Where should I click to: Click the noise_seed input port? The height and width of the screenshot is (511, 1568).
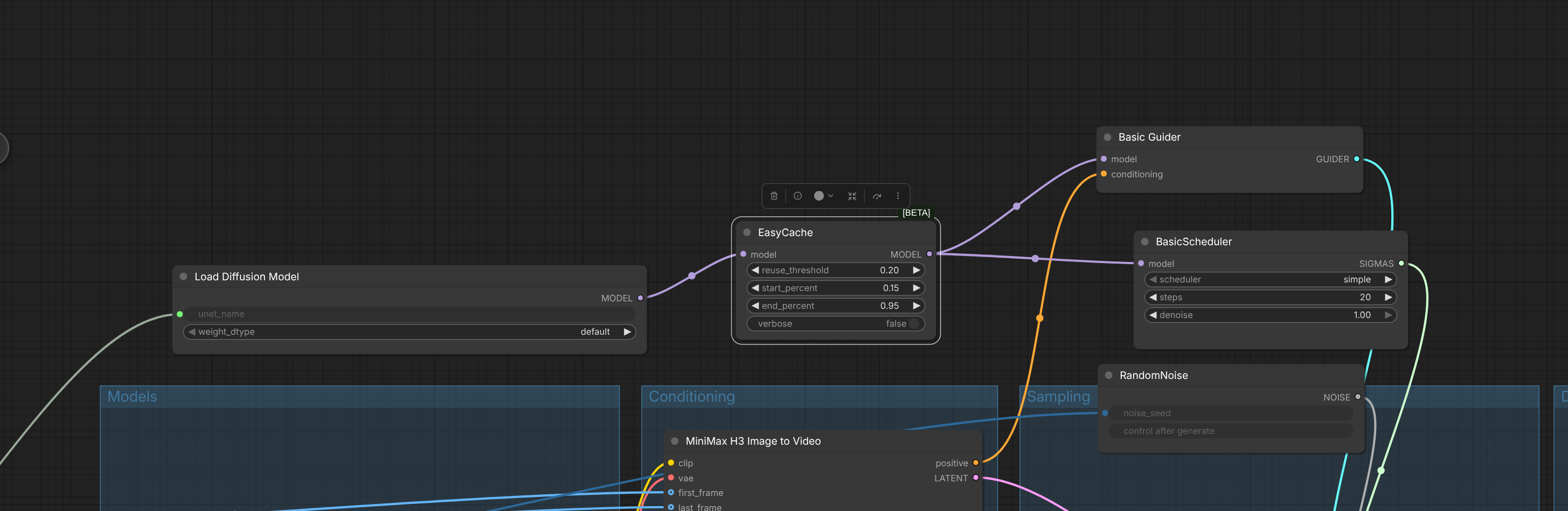pyautogui.click(x=1105, y=413)
